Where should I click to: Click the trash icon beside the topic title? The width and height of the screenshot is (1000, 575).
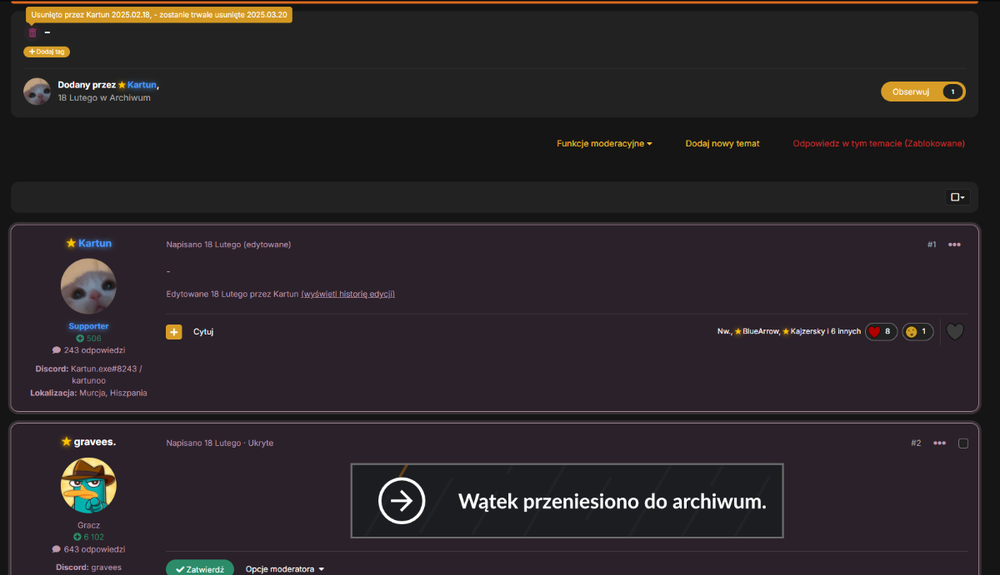(x=33, y=33)
